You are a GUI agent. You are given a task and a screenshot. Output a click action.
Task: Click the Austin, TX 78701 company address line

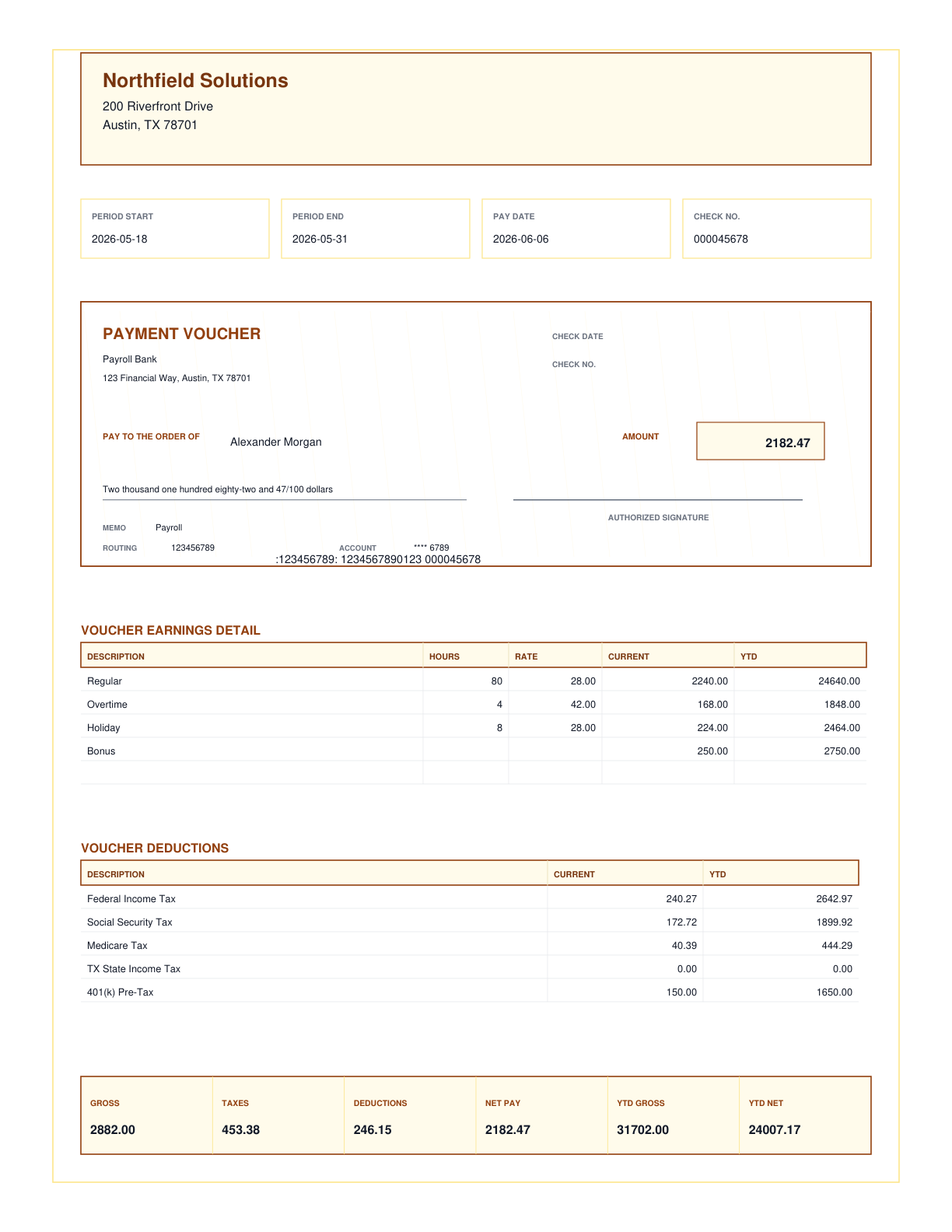pos(150,125)
